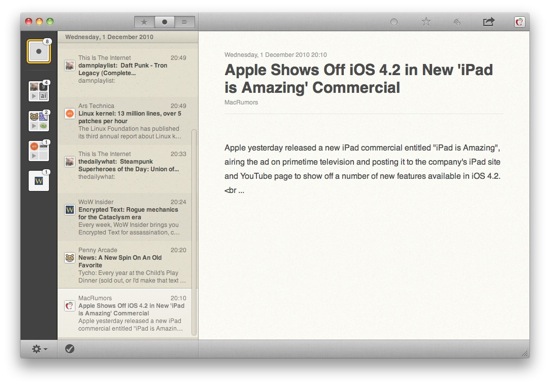Click the share arrow icon in toolbar
The height and width of the screenshot is (386, 550).
pyautogui.click(x=488, y=22)
